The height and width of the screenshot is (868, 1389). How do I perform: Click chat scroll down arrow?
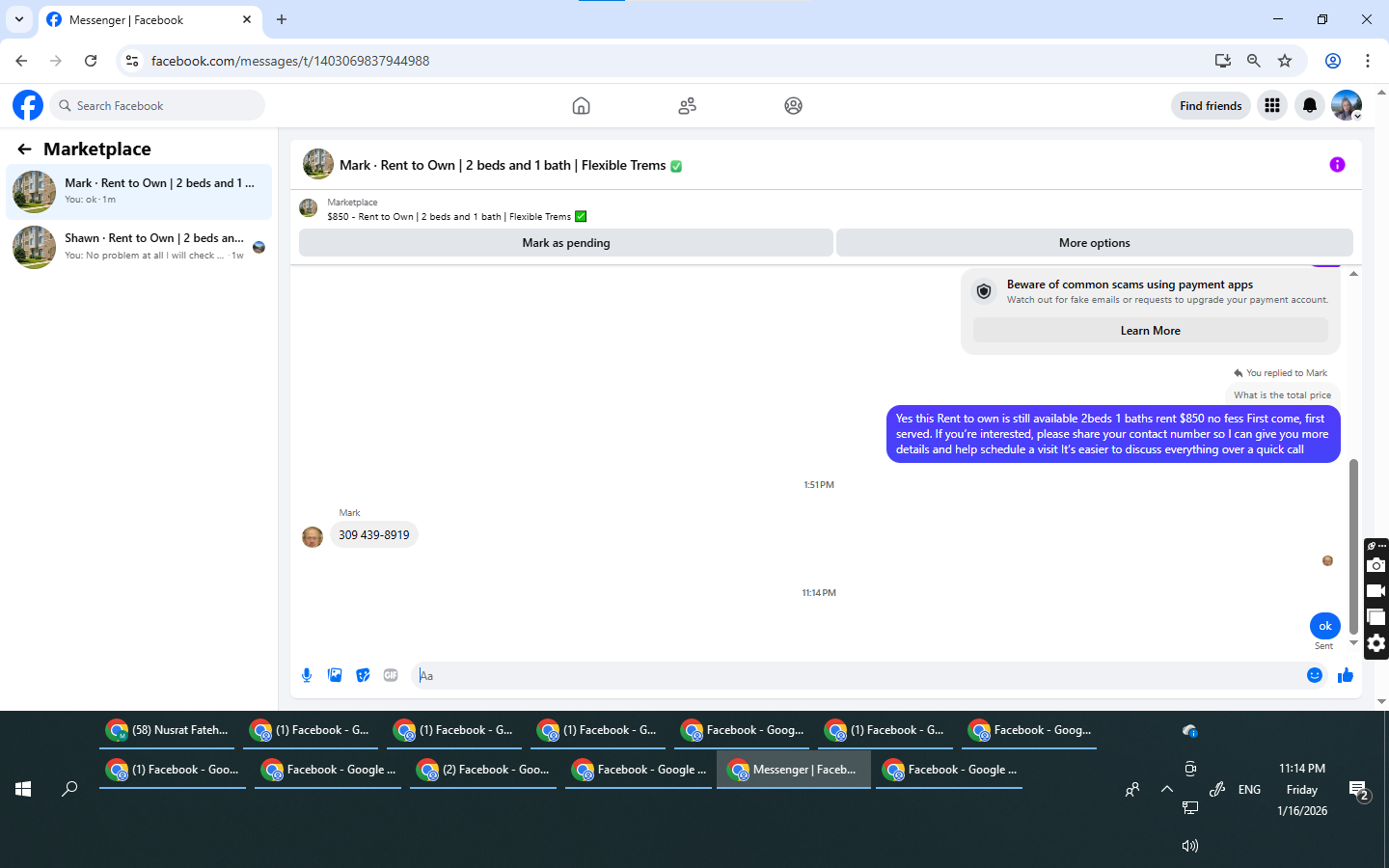click(1353, 643)
